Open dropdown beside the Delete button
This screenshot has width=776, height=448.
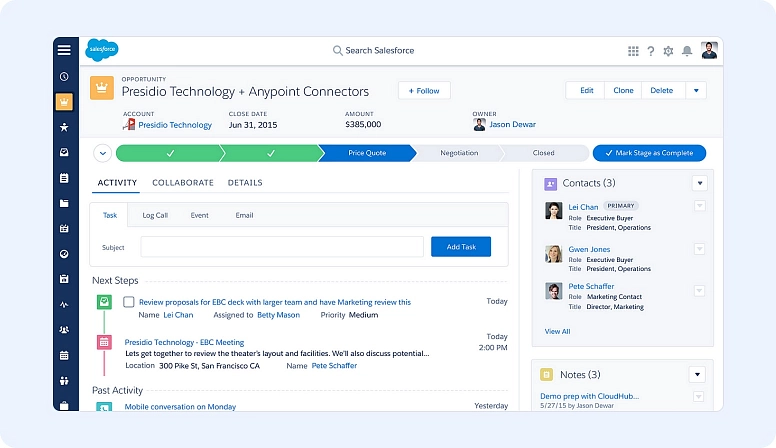[696, 90]
